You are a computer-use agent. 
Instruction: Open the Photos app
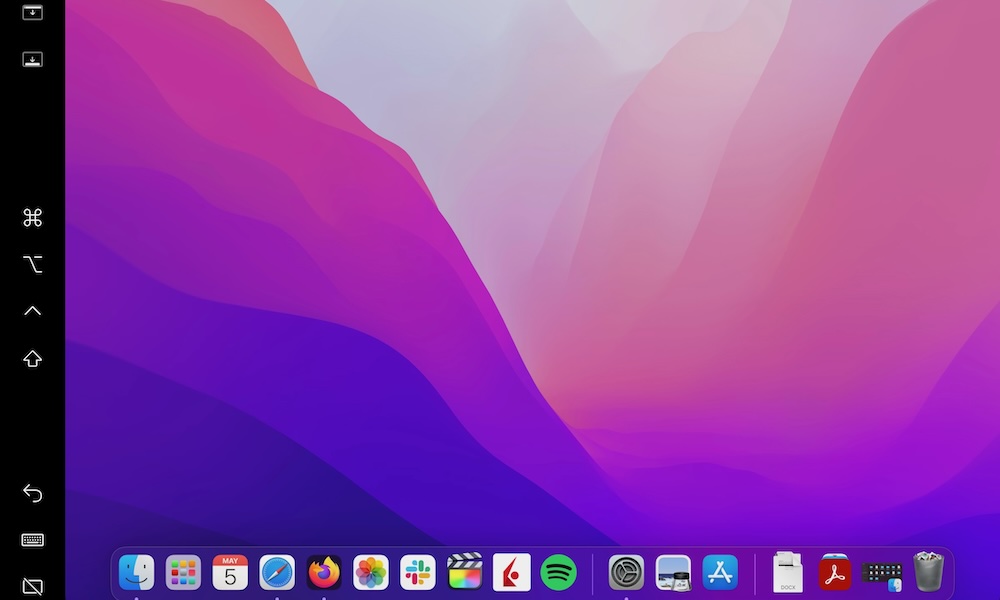(x=371, y=573)
